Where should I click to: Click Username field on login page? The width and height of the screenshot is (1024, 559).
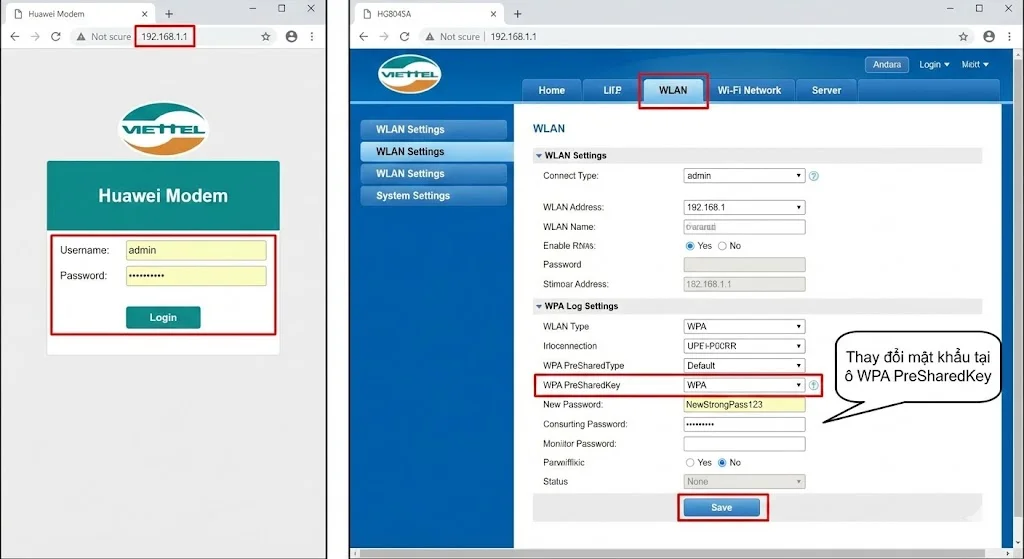coord(196,250)
